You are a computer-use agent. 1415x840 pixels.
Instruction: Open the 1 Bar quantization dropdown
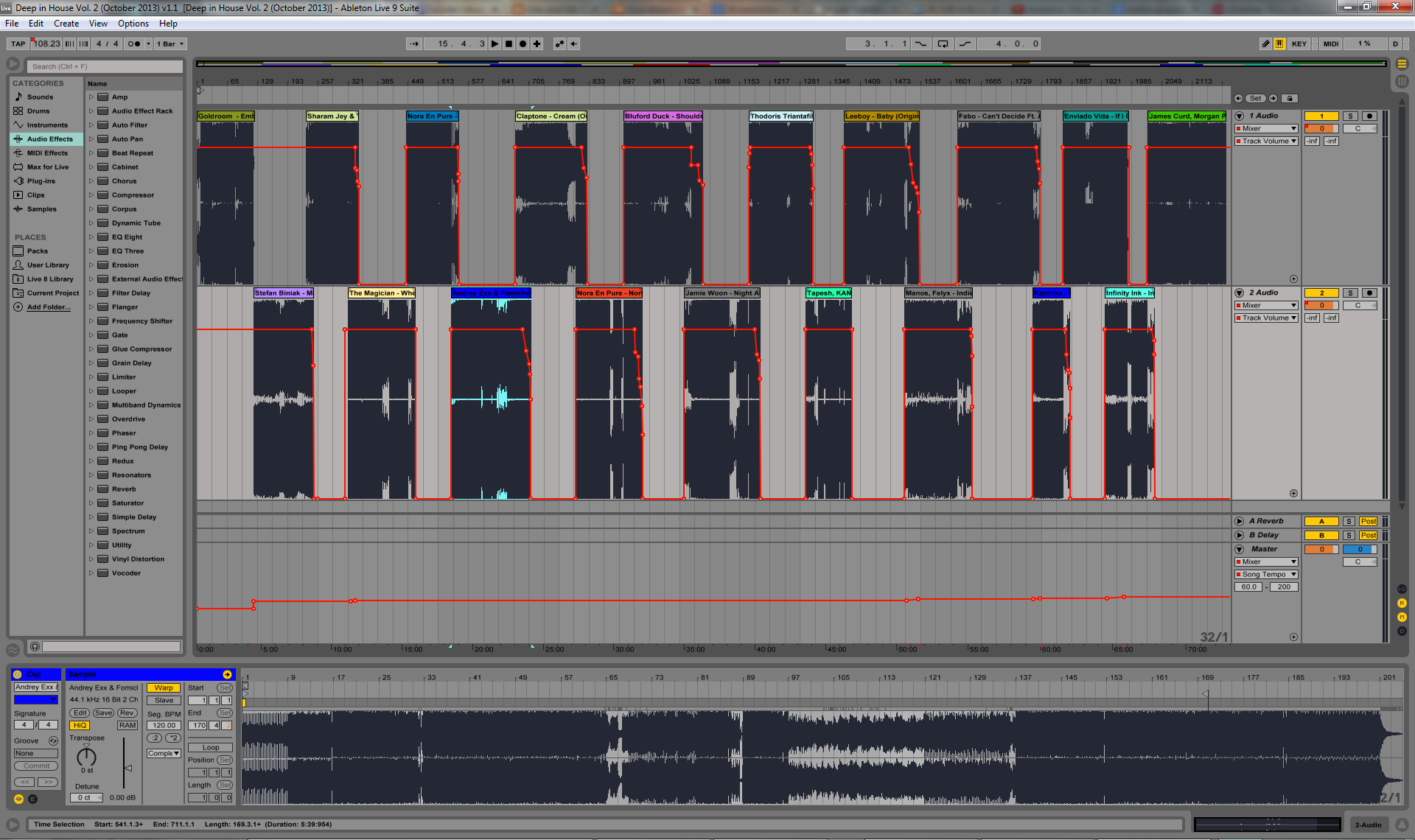pos(170,44)
